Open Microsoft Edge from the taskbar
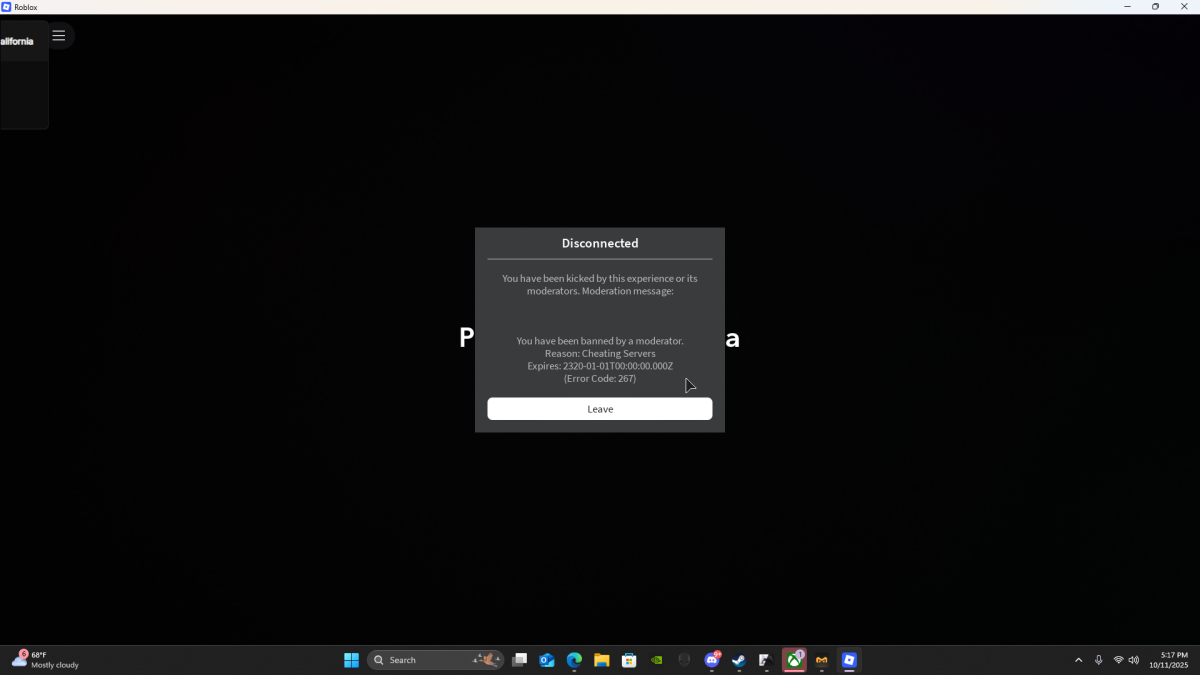This screenshot has width=1200, height=675. tap(574, 660)
